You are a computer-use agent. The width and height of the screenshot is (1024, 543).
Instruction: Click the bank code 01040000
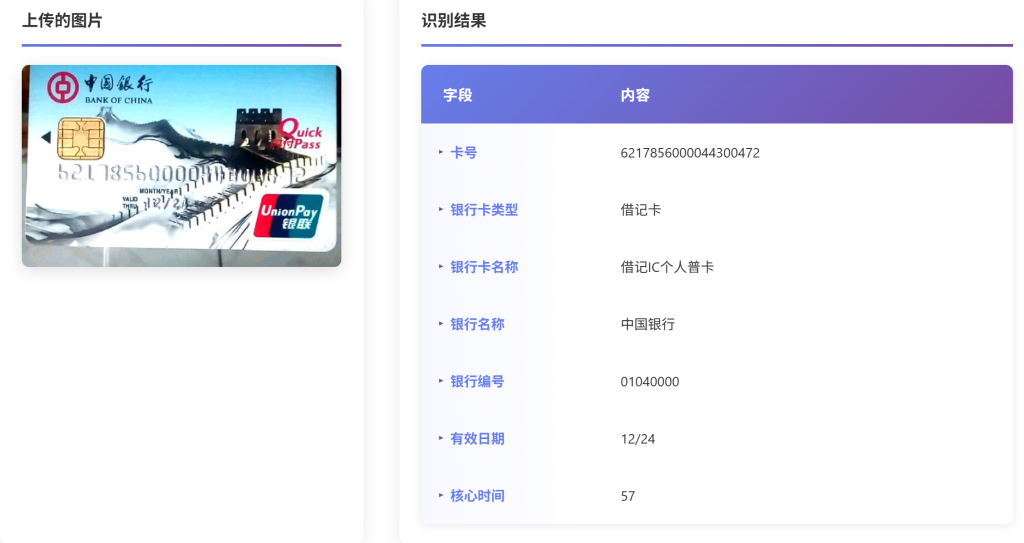tap(650, 382)
